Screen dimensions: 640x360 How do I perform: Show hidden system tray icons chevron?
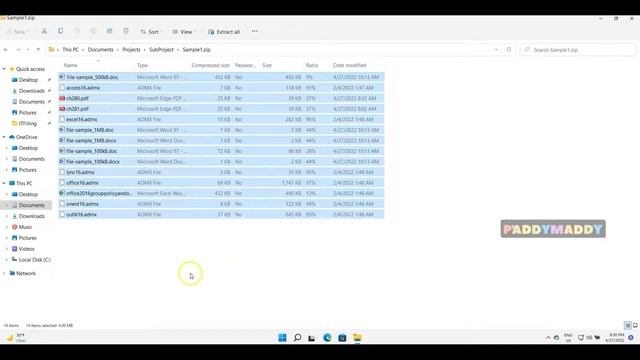coord(548,338)
